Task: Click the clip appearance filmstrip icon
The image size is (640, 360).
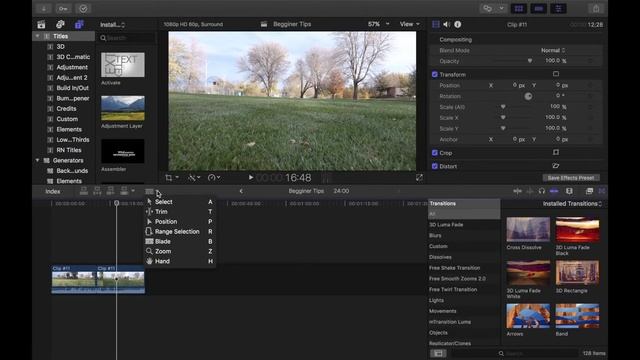Action: click(x=569, y=191)
